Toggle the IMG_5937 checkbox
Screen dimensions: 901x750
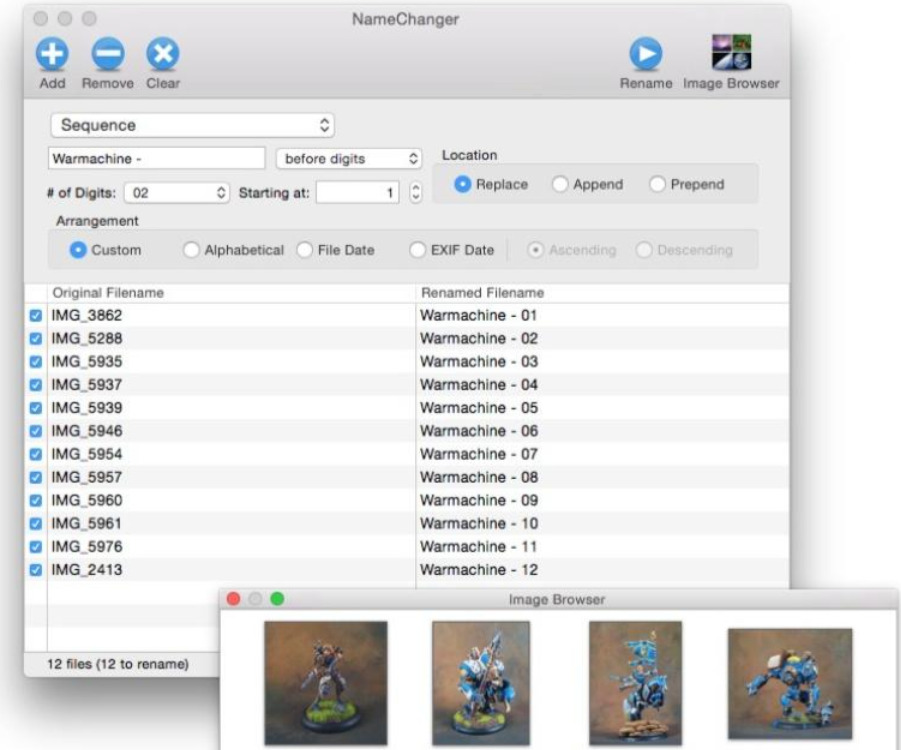pos(36,384)
